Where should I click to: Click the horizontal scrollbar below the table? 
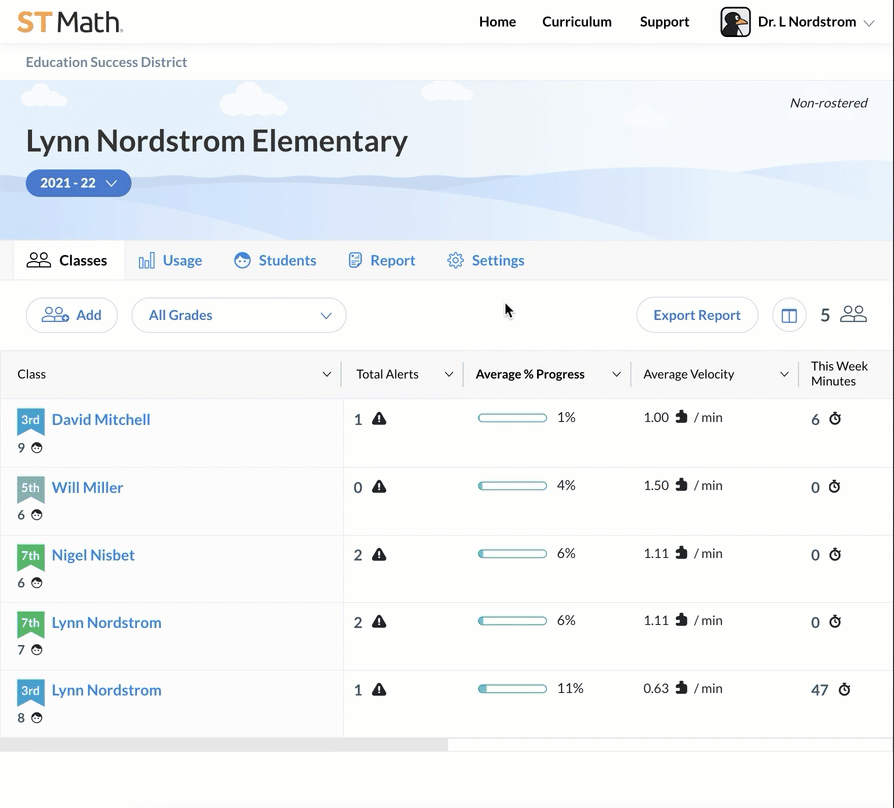click(x=224, y=745)
